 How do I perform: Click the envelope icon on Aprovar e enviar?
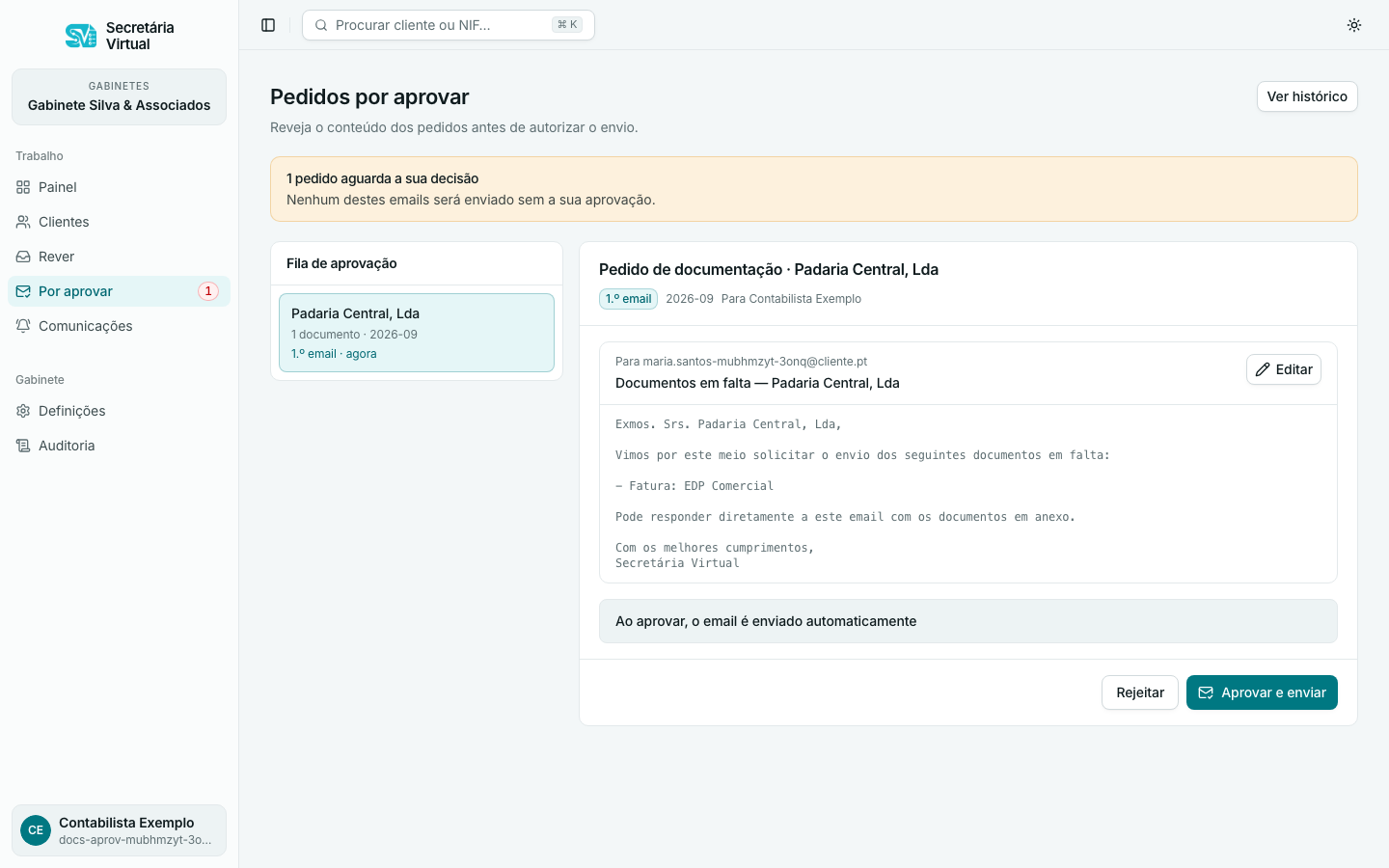coord(1206,692)
